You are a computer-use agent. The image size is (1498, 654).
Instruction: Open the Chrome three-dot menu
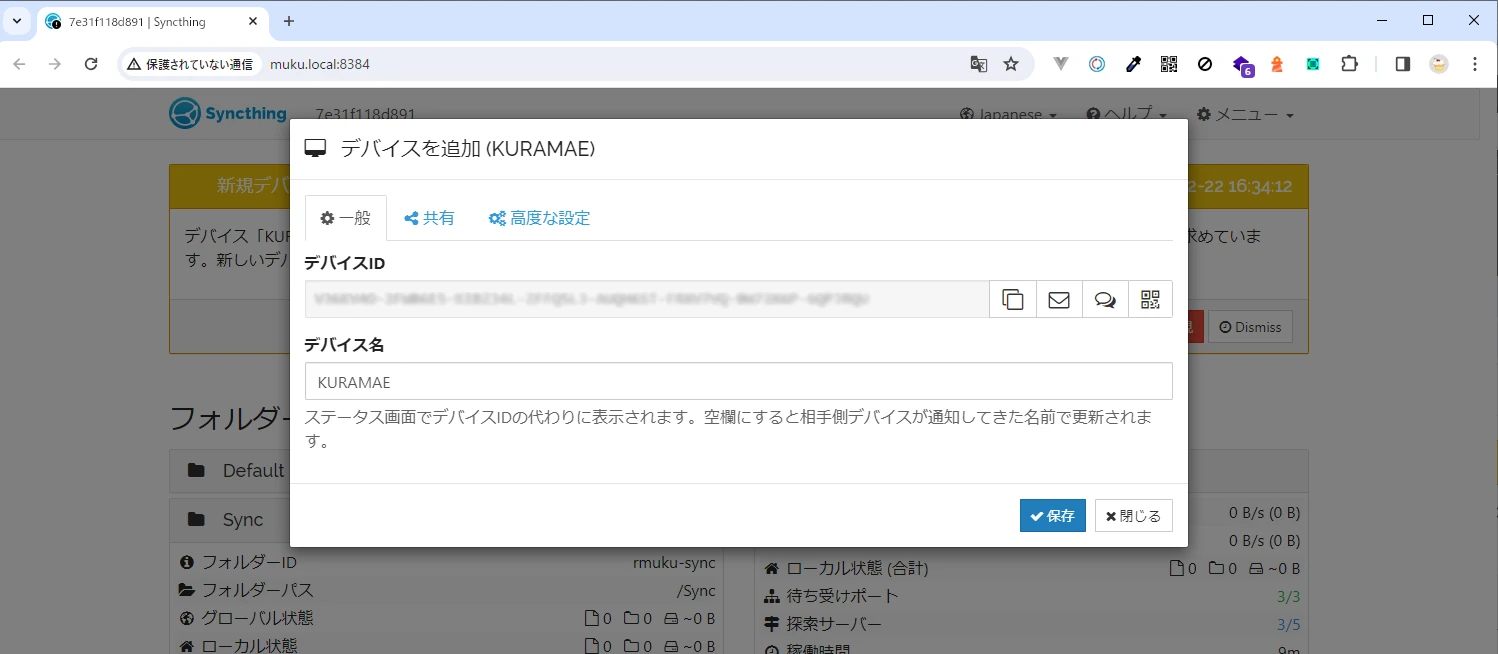pos(1475,64)
